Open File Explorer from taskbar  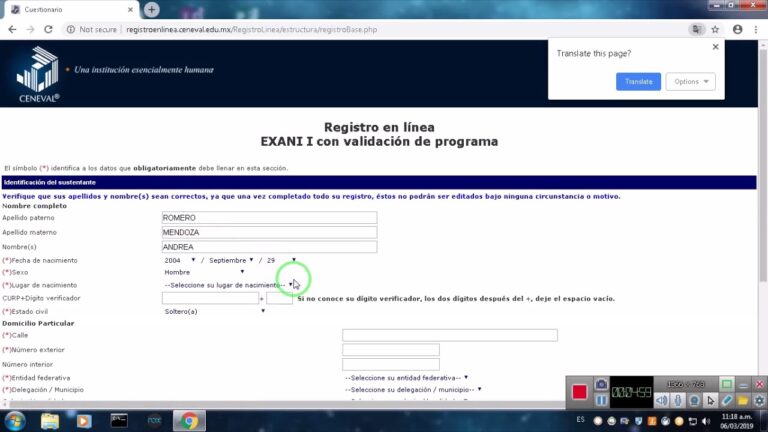50,421
